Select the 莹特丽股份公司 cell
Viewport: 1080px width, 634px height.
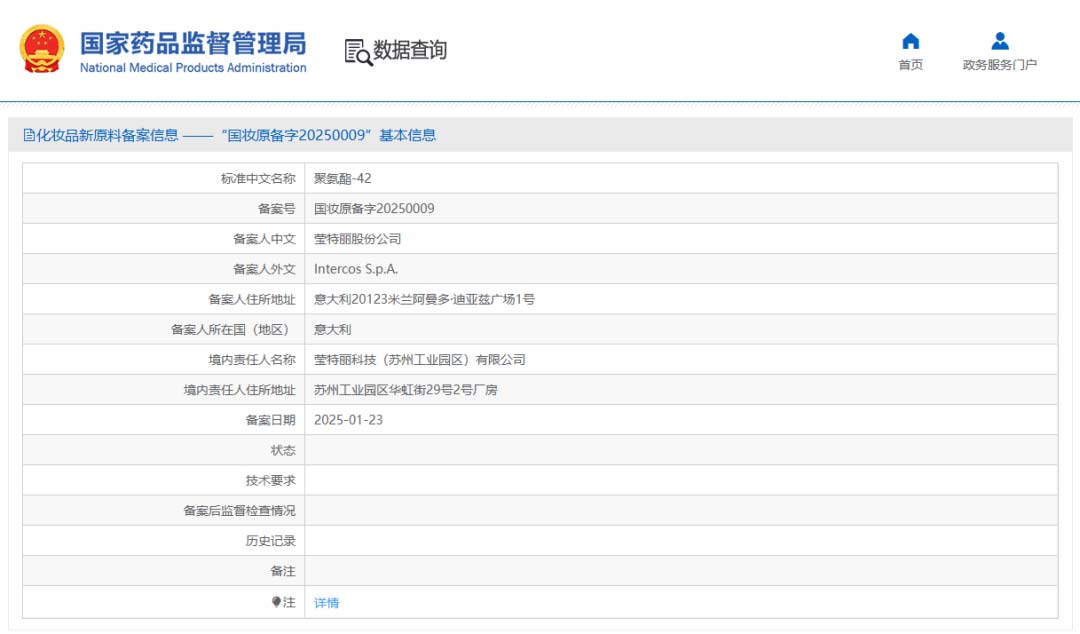coord(357,239)
